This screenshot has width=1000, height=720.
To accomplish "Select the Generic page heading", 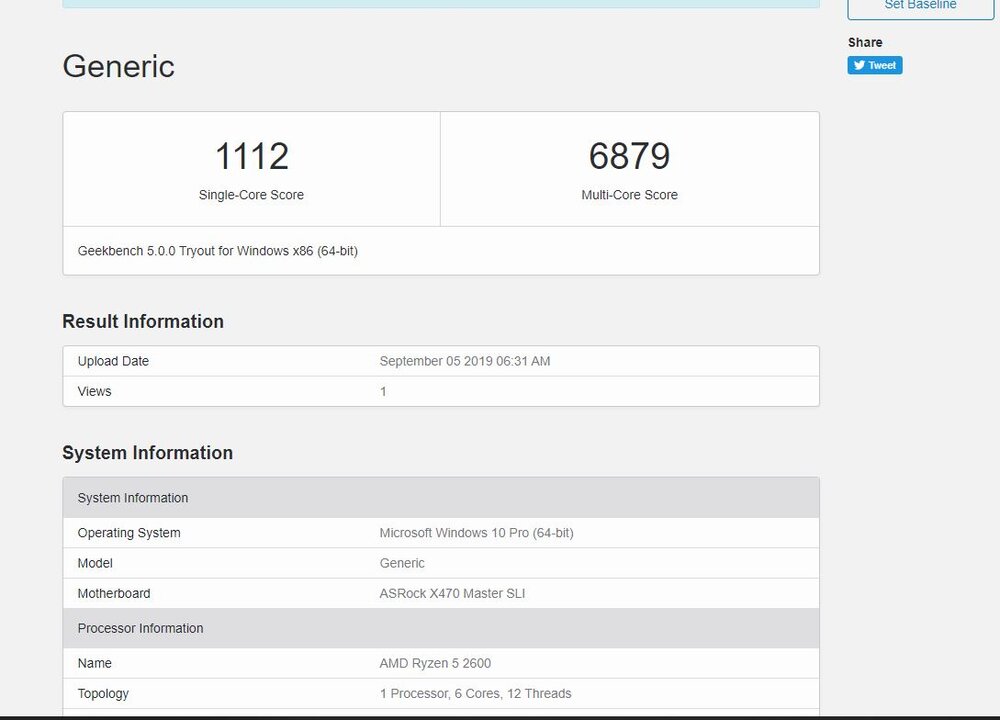I will [119, 66].
